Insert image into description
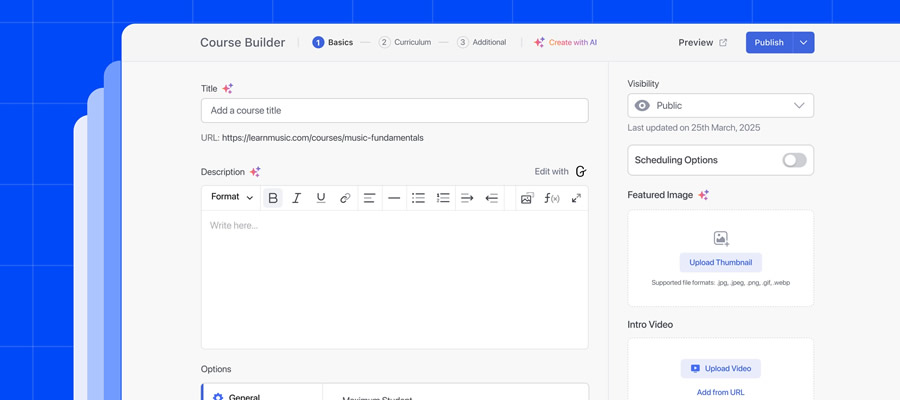 [527, 198]
